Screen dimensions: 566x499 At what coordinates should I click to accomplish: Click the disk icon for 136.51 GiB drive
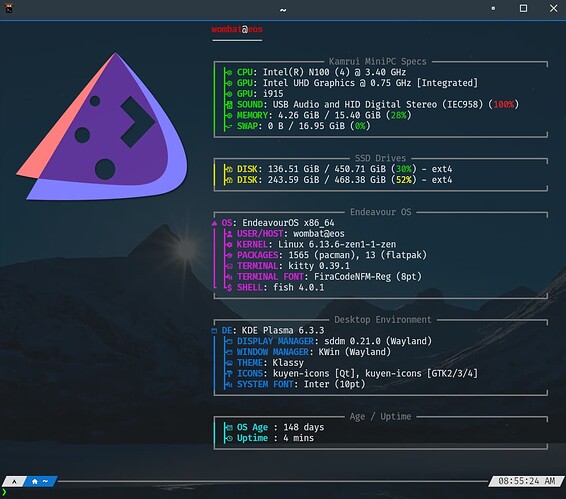[229, 169]
